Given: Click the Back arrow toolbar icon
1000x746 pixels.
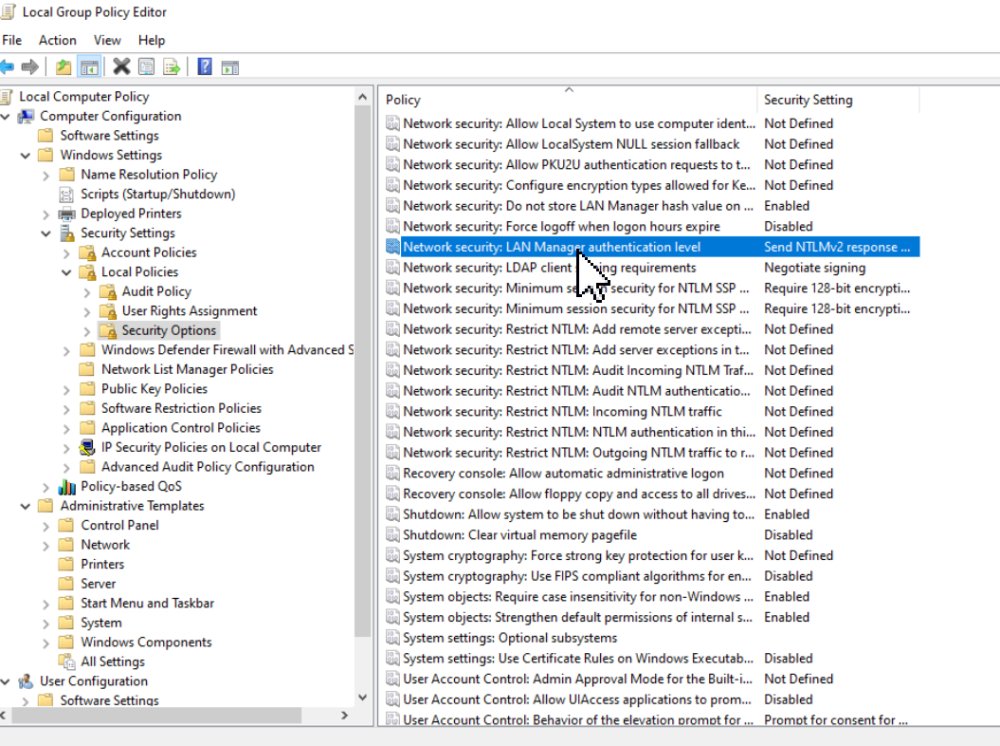Looking at the screenshot, I should [x=7, y=66].
